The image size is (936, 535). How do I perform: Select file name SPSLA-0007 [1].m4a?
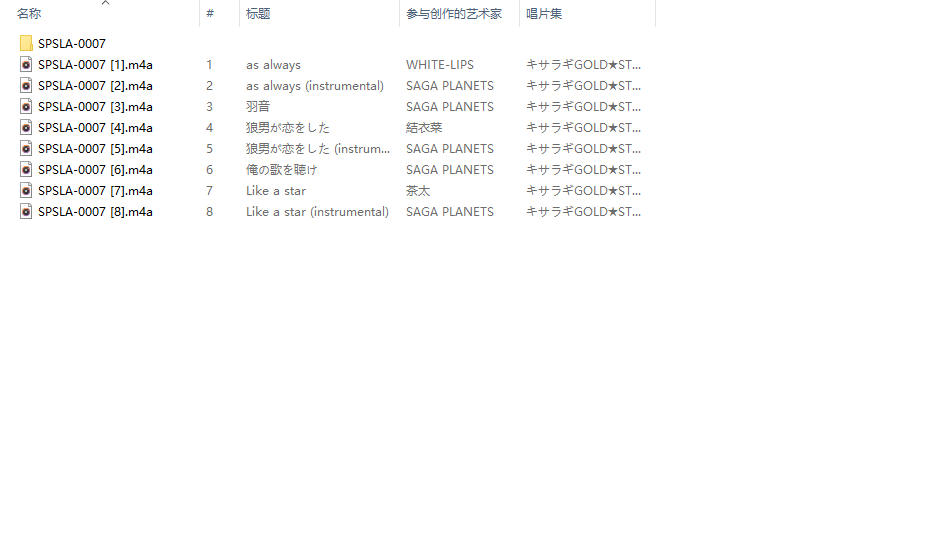[95, 64]
